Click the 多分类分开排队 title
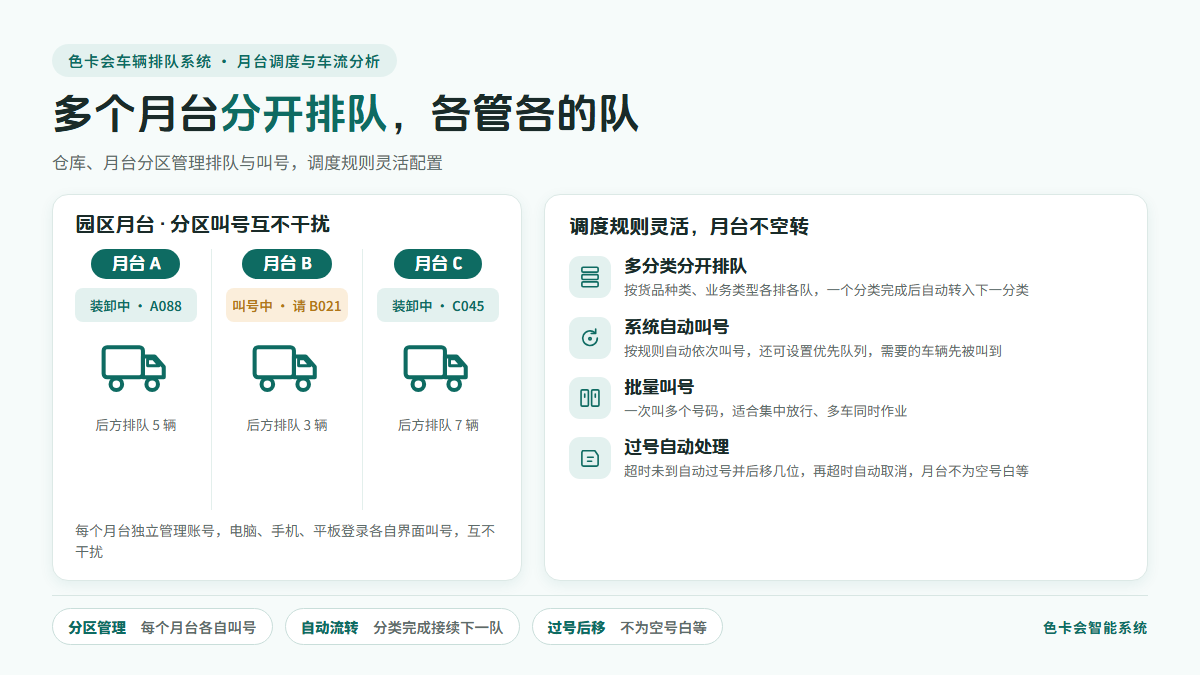 coord(685,266)
